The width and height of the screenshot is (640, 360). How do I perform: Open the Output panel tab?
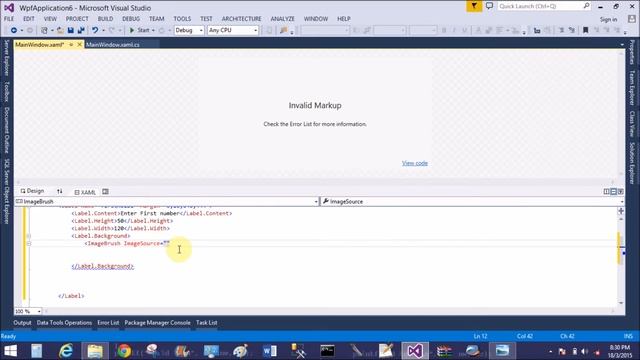[x=22, y=322]
